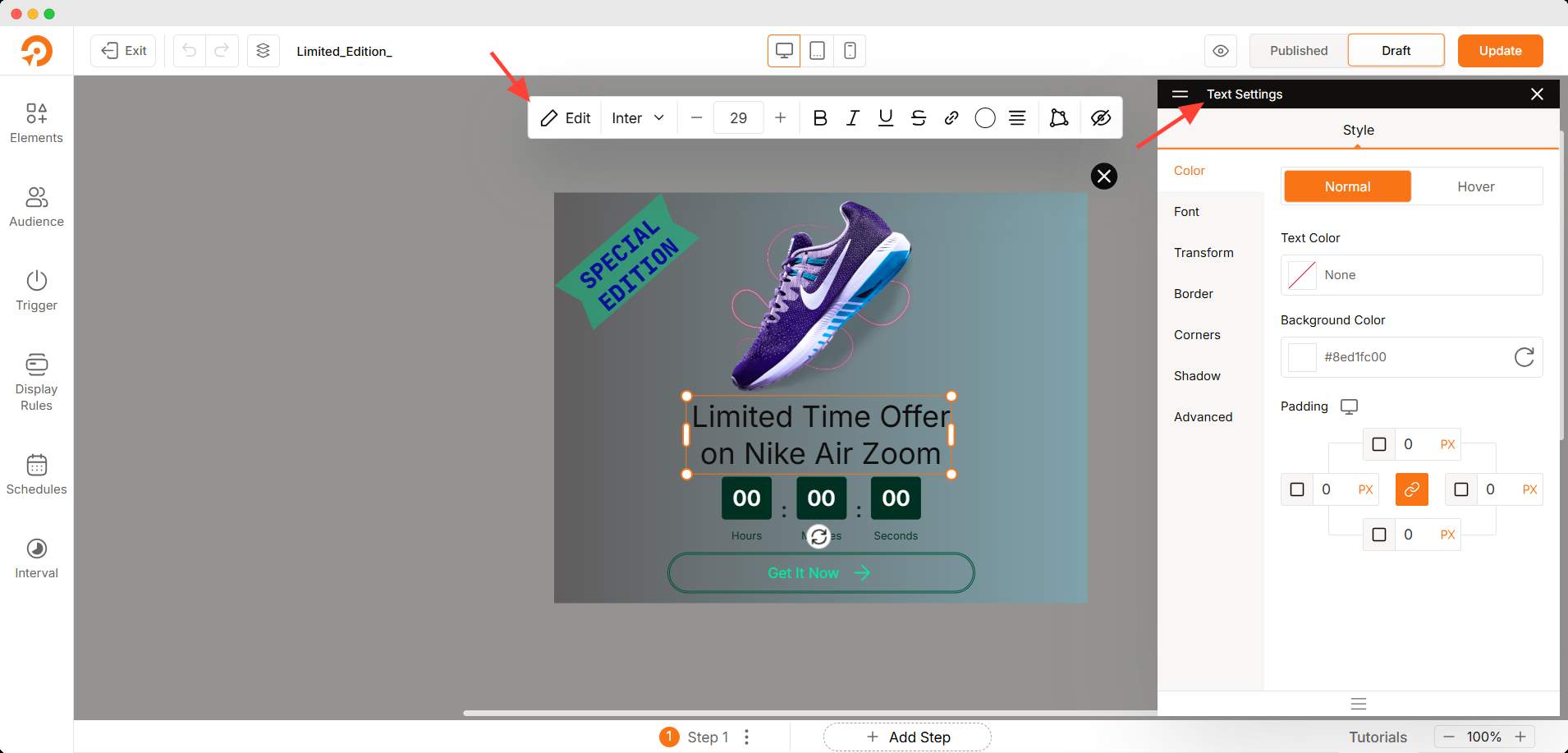The height and width of the screenshot is (753, 1568).
Task: Open Display Rules in sidebar
Action: 36,383
